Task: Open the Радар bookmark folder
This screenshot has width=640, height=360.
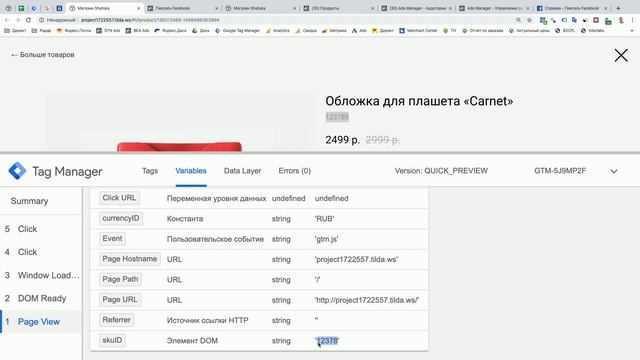Action: (x=41, y=31)
